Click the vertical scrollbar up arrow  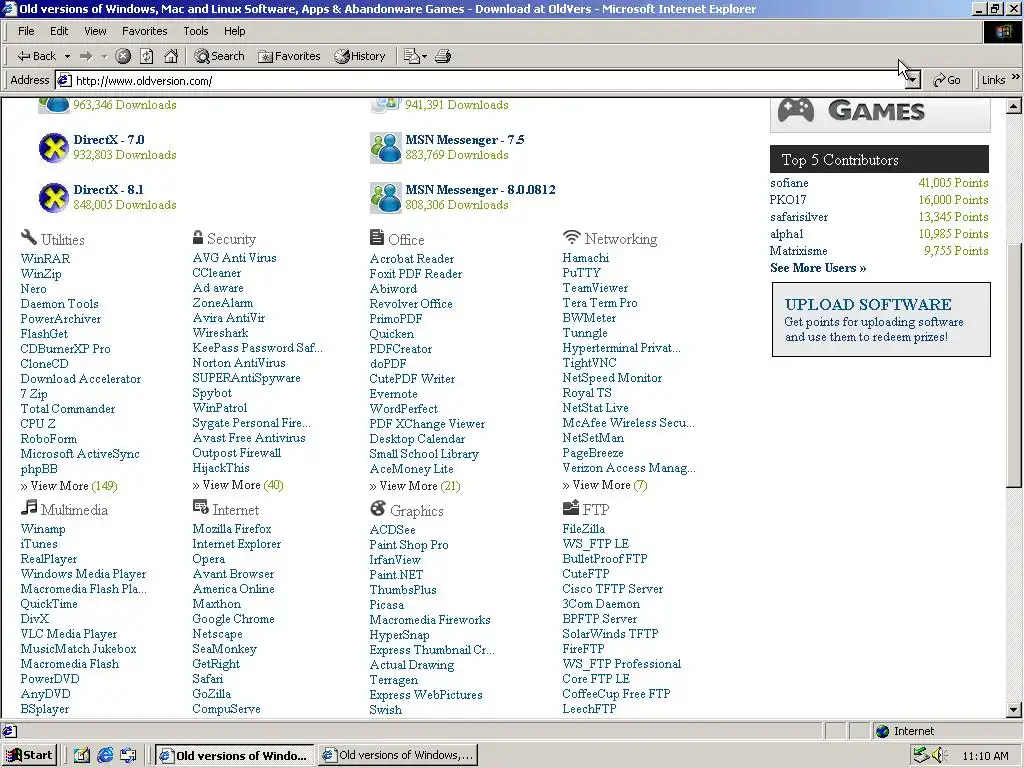1014,106
